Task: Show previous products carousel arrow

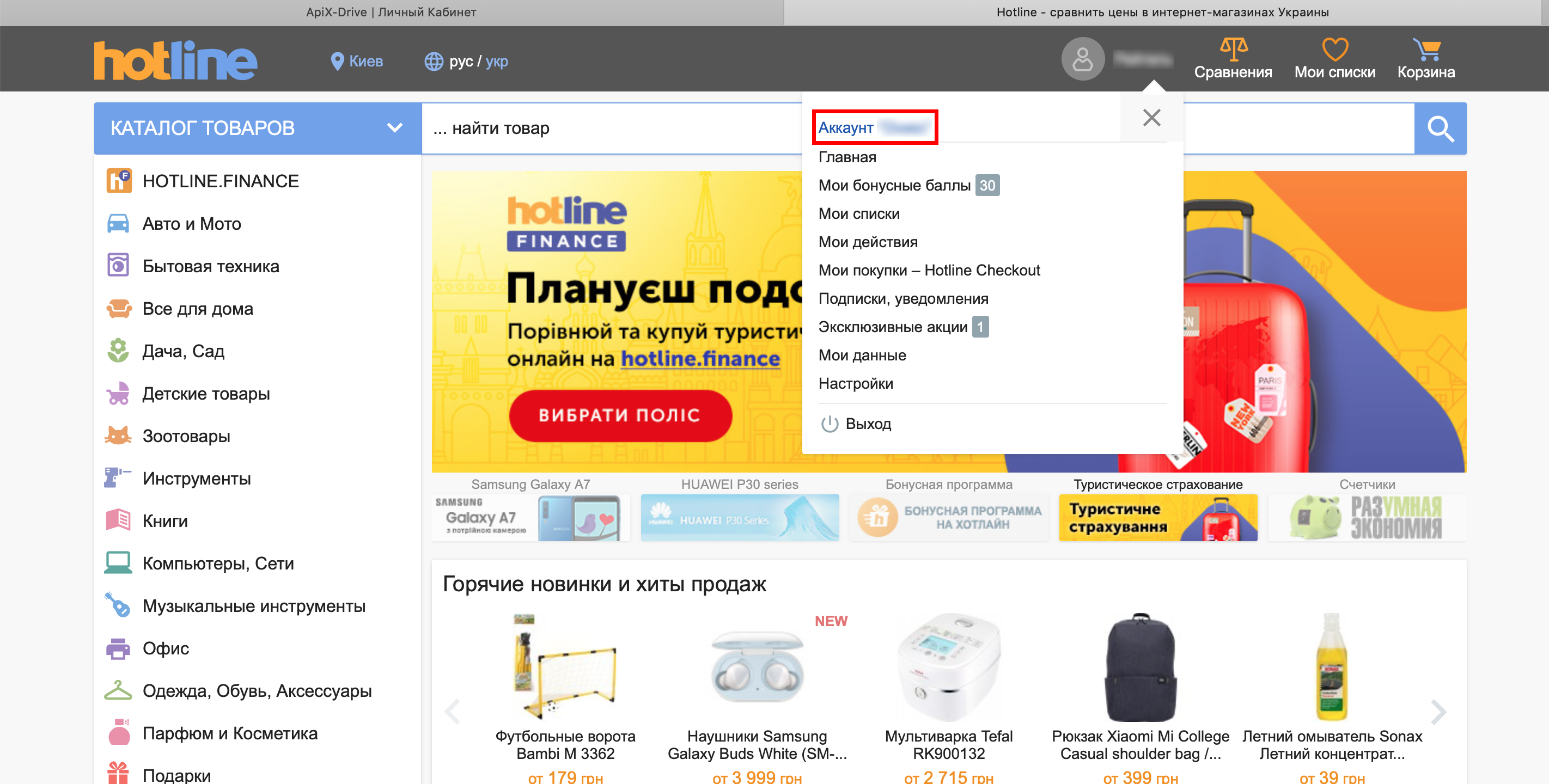Action: (x=452, y=711)
